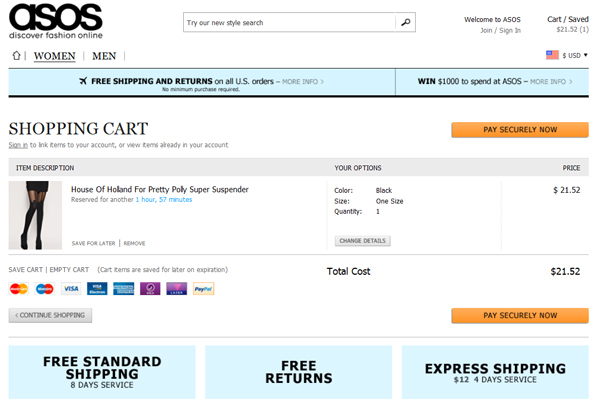Click Continue Shopping button
Image resolution: width=600 pixels, height=407 pixels.
pyautogui.click(x=51, y=315)
